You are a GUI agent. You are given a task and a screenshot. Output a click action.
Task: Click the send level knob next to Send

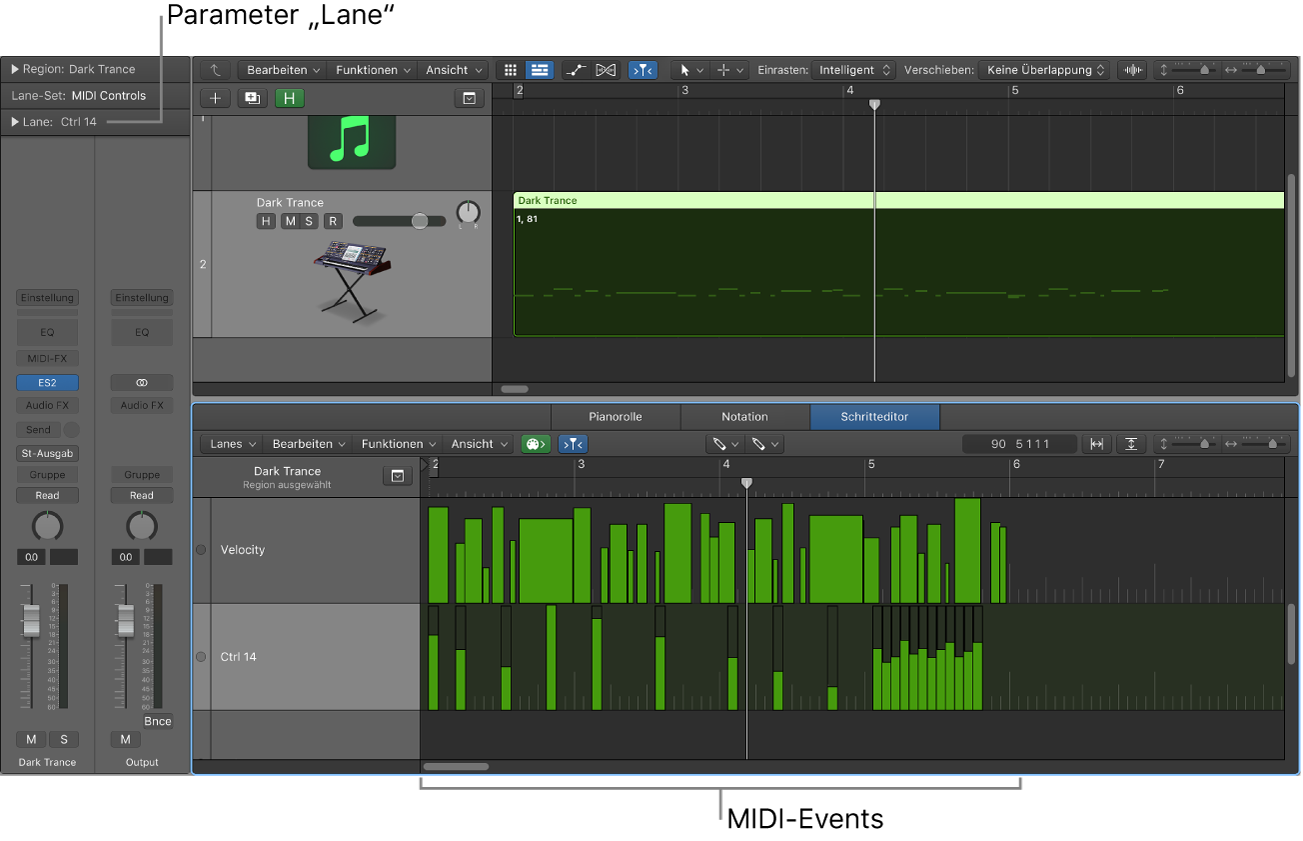[72, 430]
